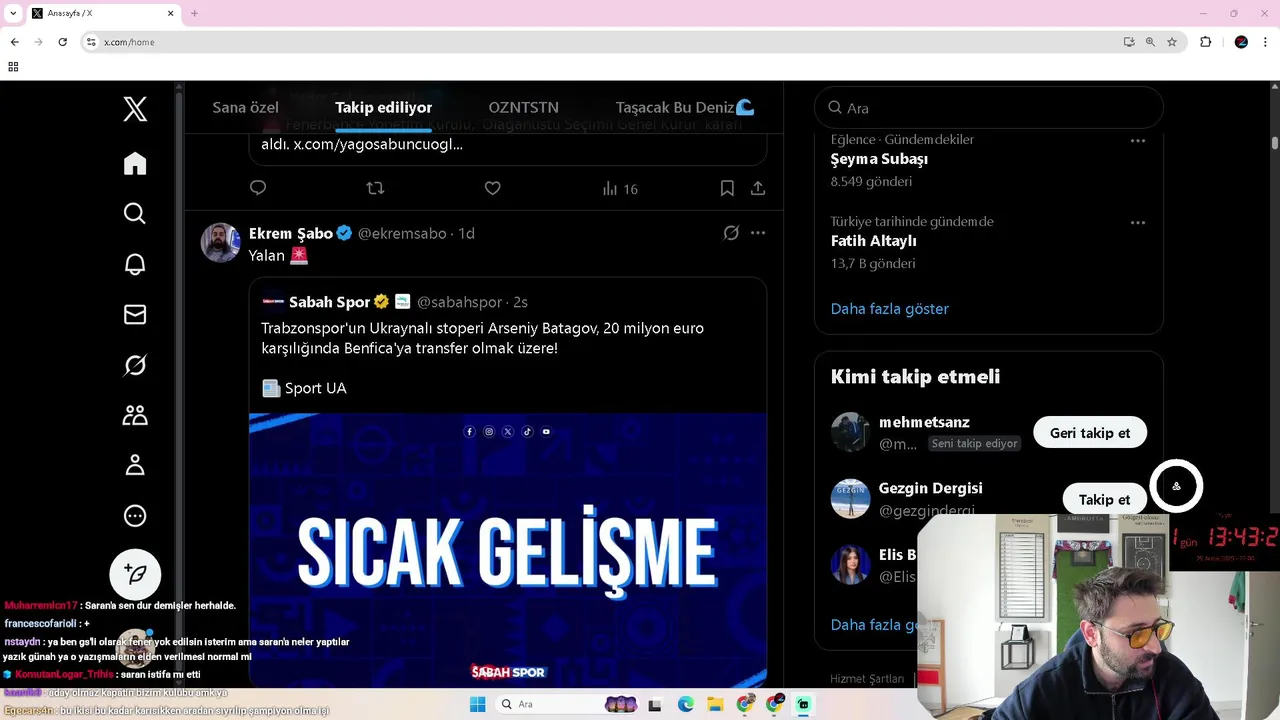Open Messages envelope in sidebar
Image resolution: width=1280 pixels, height=720 pixels.
[135, 315]
